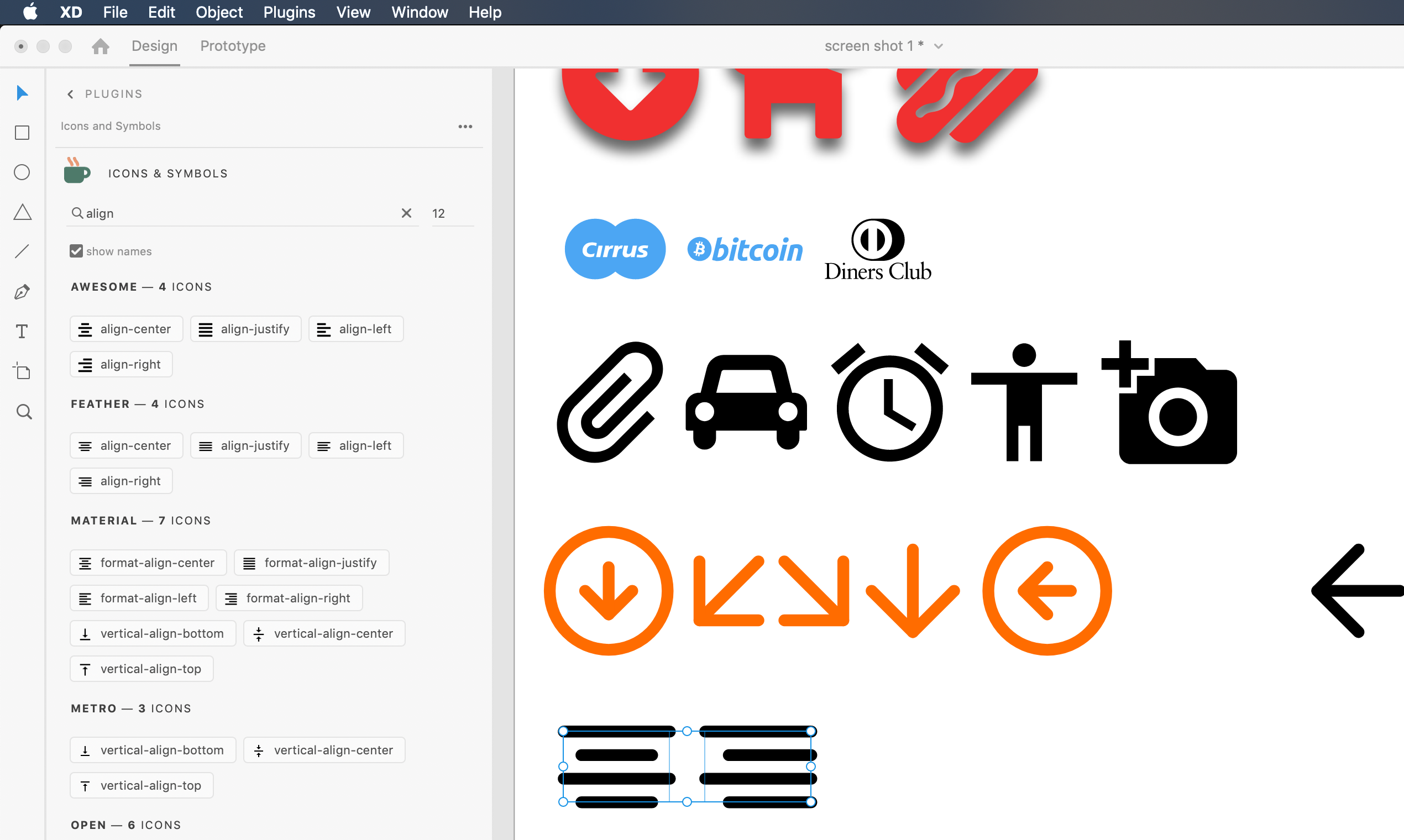Open the Home screen via house icon
This screenshot has width=1404, height=840.
coord(100,46)
